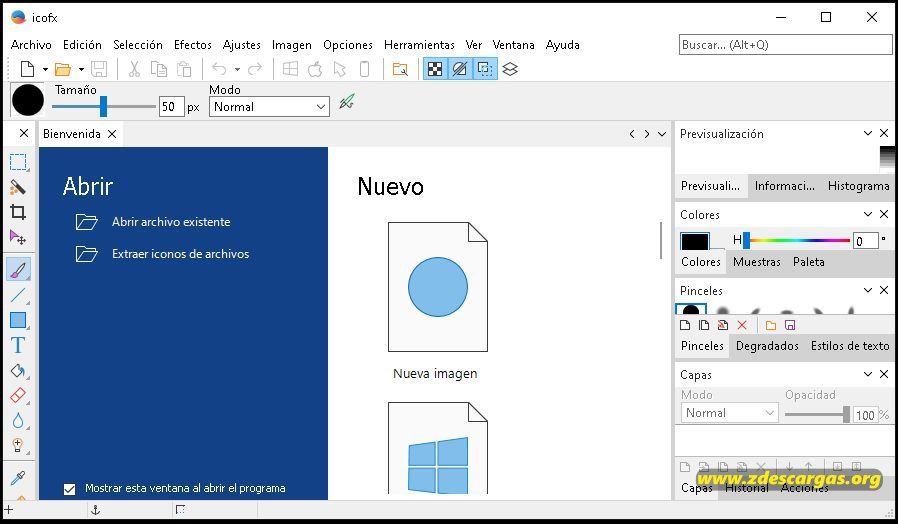Adjust the H hue slider
This screenshot has width=898, height=524.
coord(797,241)
